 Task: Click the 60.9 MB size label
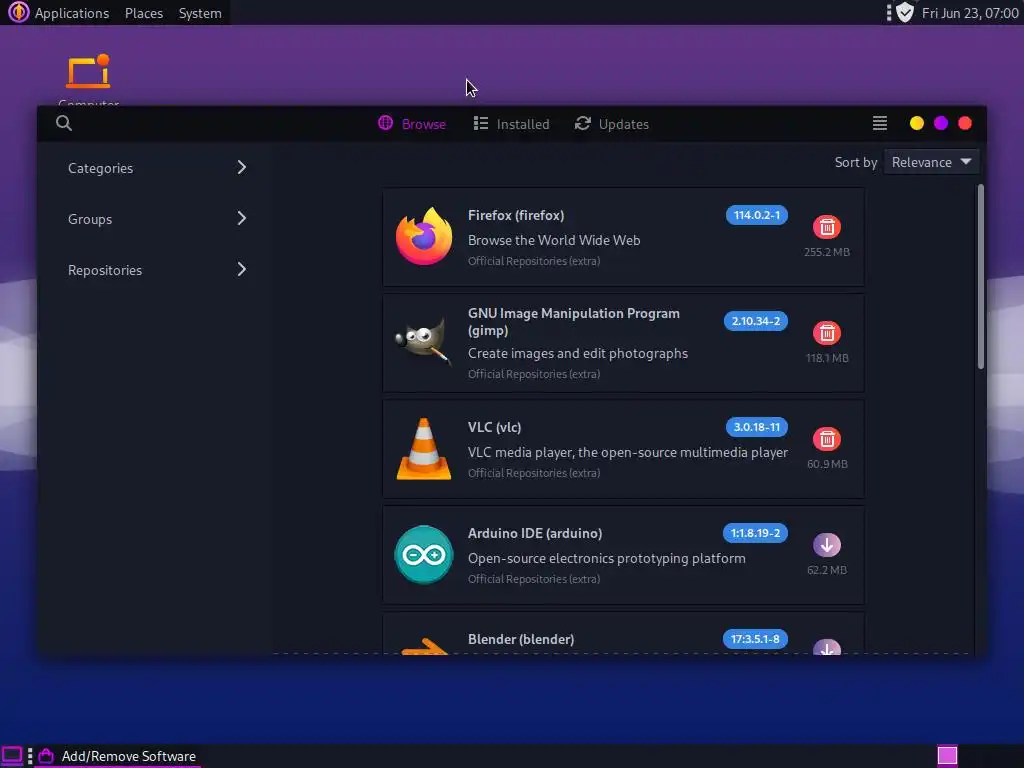(827, 464)
